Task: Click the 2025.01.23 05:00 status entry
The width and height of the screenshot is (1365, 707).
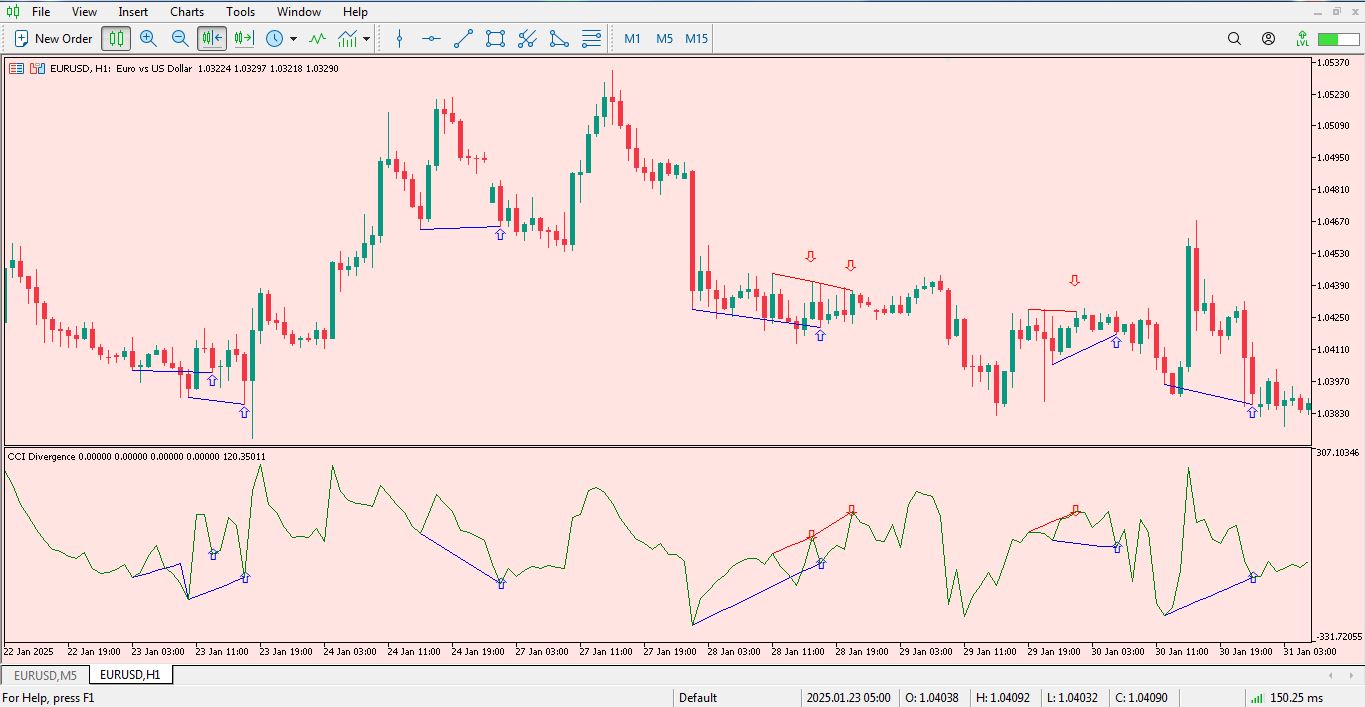Action: point(848,698)
